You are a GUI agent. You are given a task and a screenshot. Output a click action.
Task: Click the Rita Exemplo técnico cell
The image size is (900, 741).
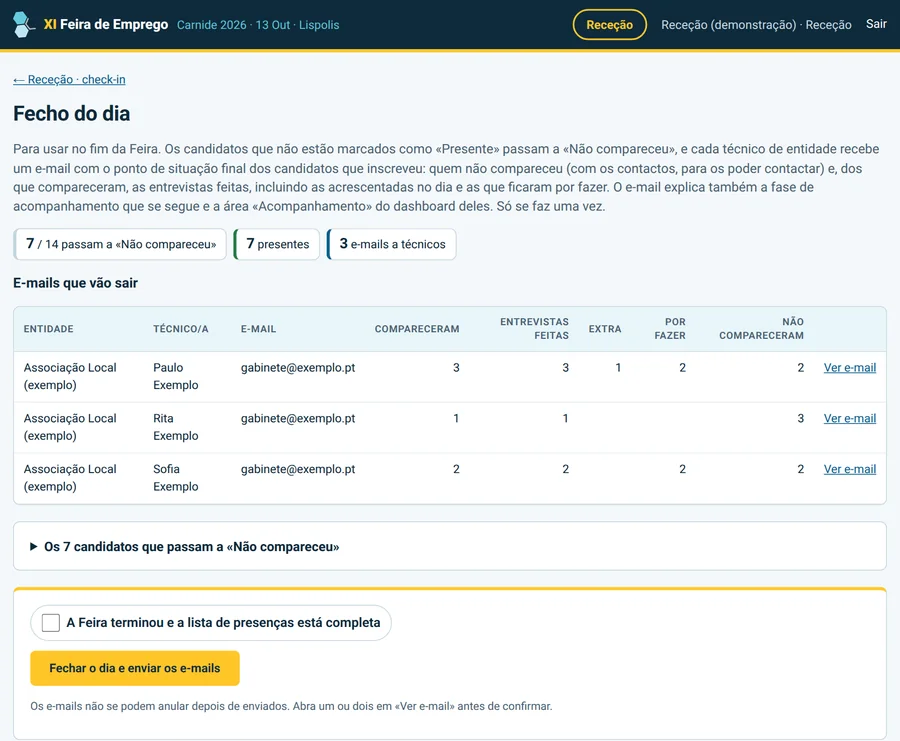click(176, 427)
